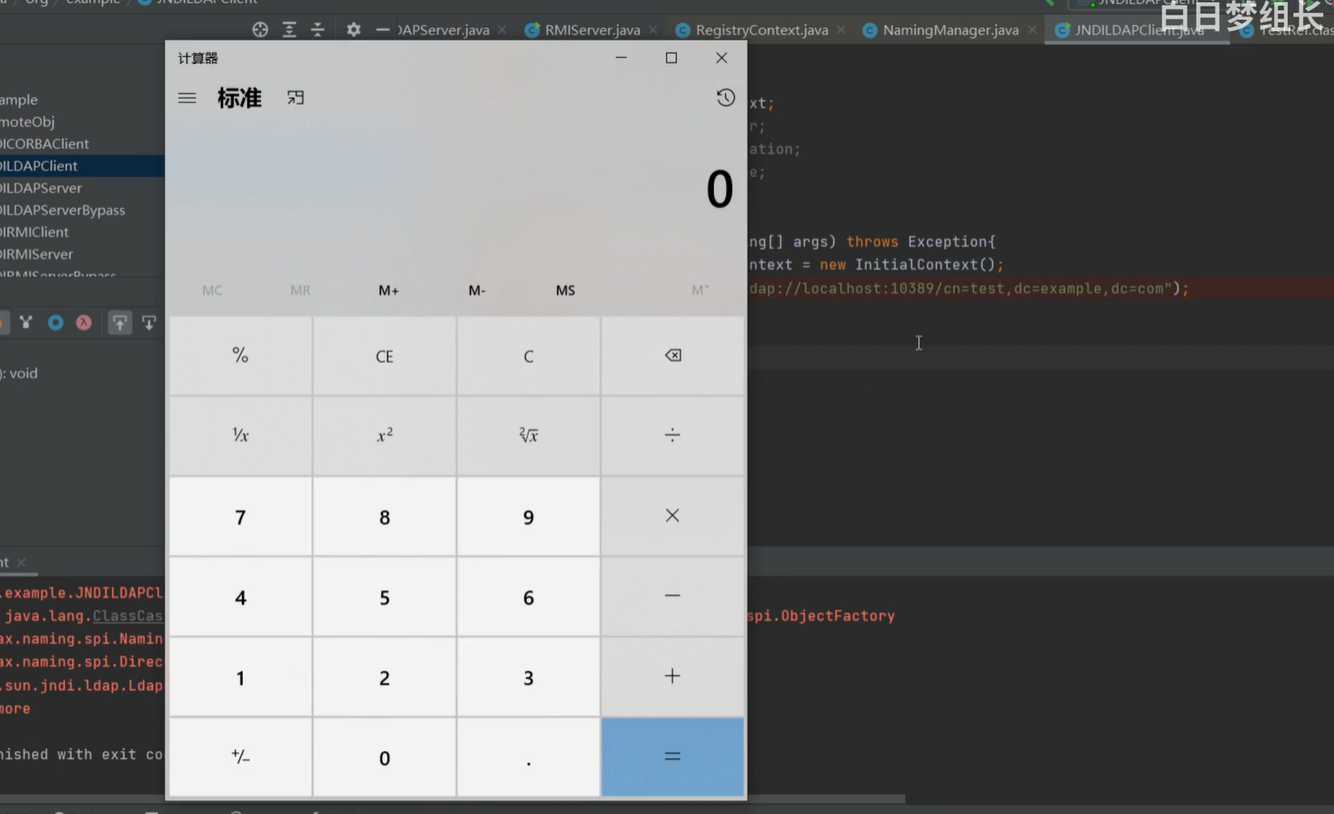
Task: Click digit 8 on calculator
Action: click(385, 517)
